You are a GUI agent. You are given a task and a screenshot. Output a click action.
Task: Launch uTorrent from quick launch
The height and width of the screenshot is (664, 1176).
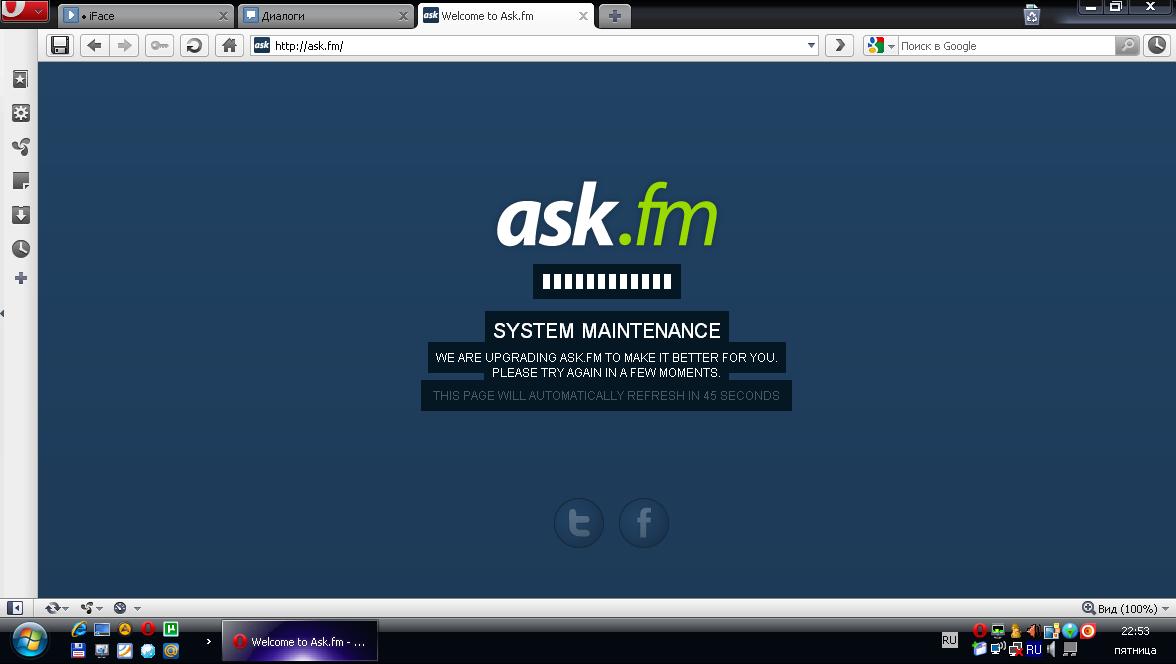pos(171,629)
